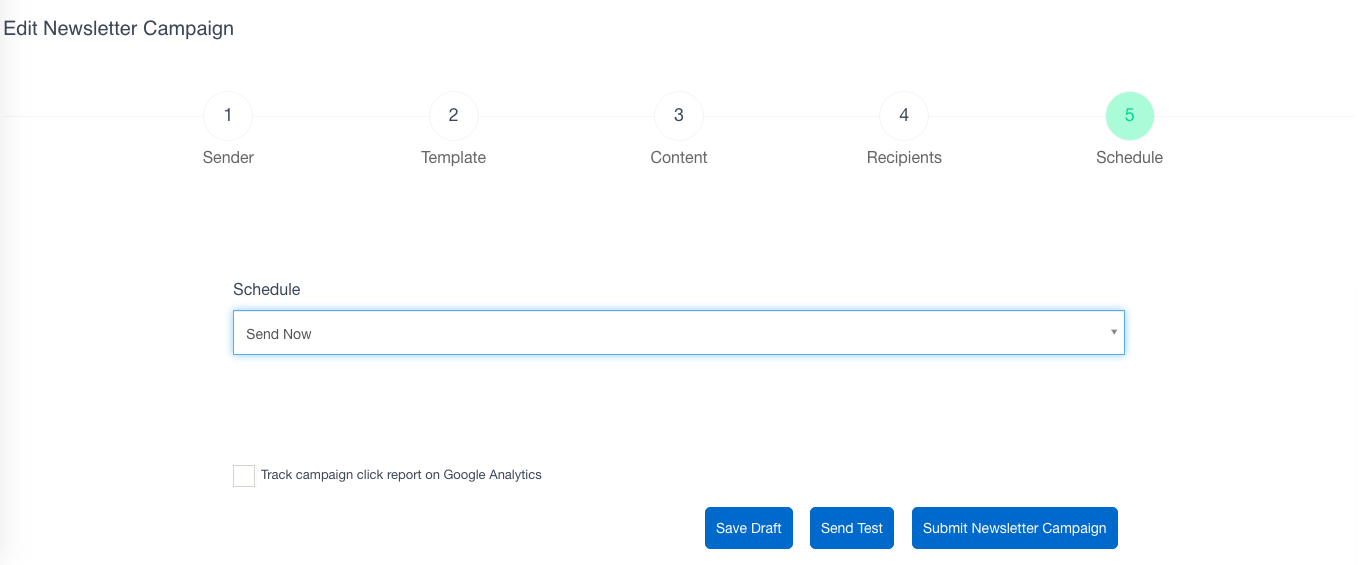Viewport: 1364px width, 565px height.
Task: Click Edit Newsletter Campaign heading
Action: click(x=119, y=28)
